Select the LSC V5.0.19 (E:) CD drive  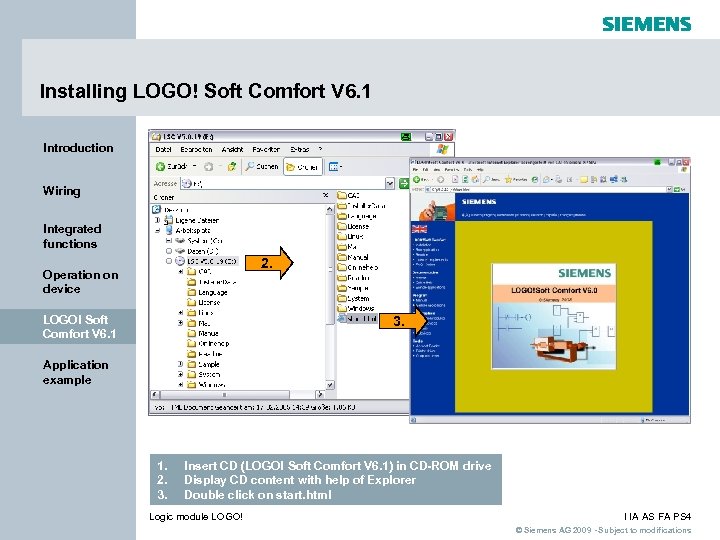point(207,261)
